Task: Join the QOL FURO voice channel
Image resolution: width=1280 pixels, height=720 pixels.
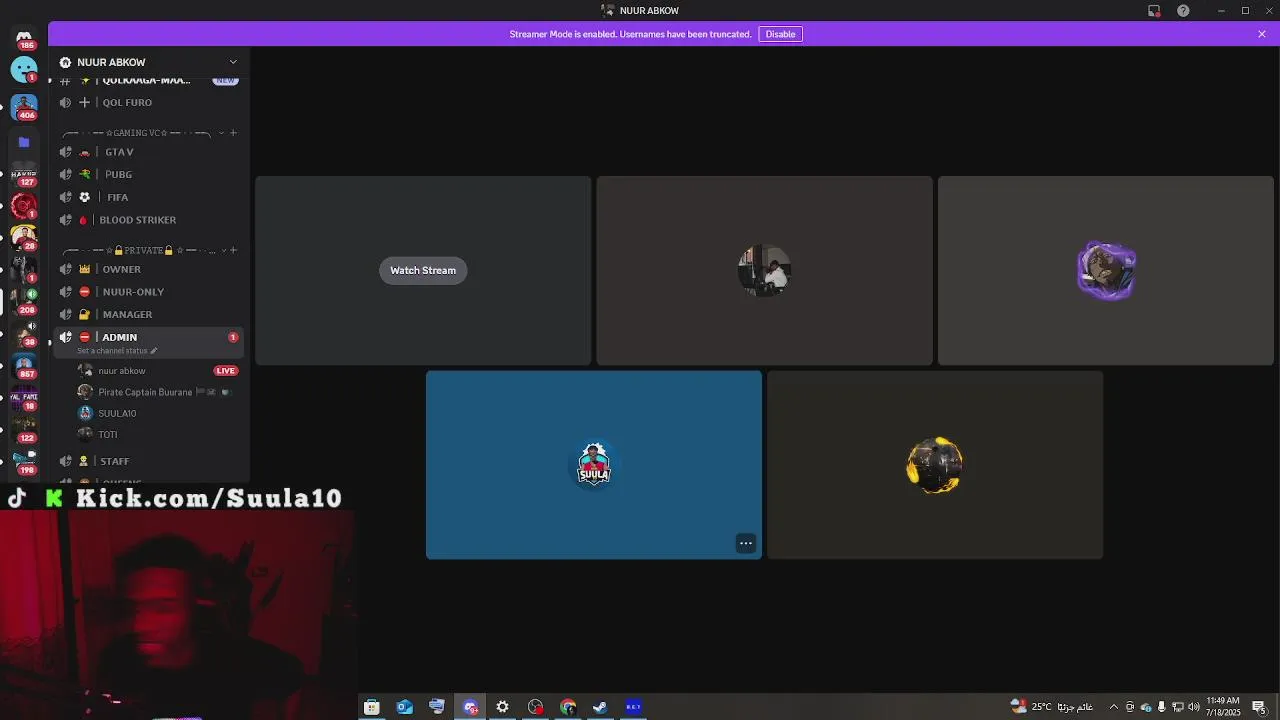Action: [x=147, y=102]
